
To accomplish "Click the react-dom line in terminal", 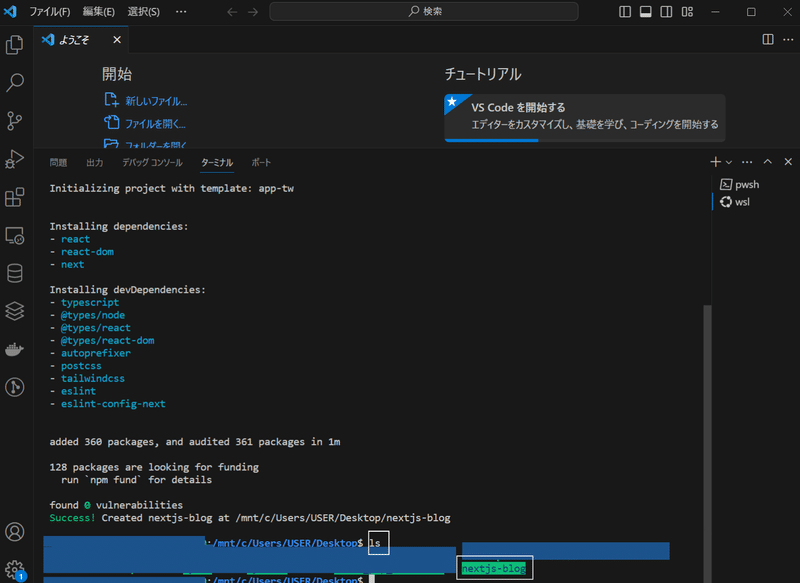I will (87, 251).
